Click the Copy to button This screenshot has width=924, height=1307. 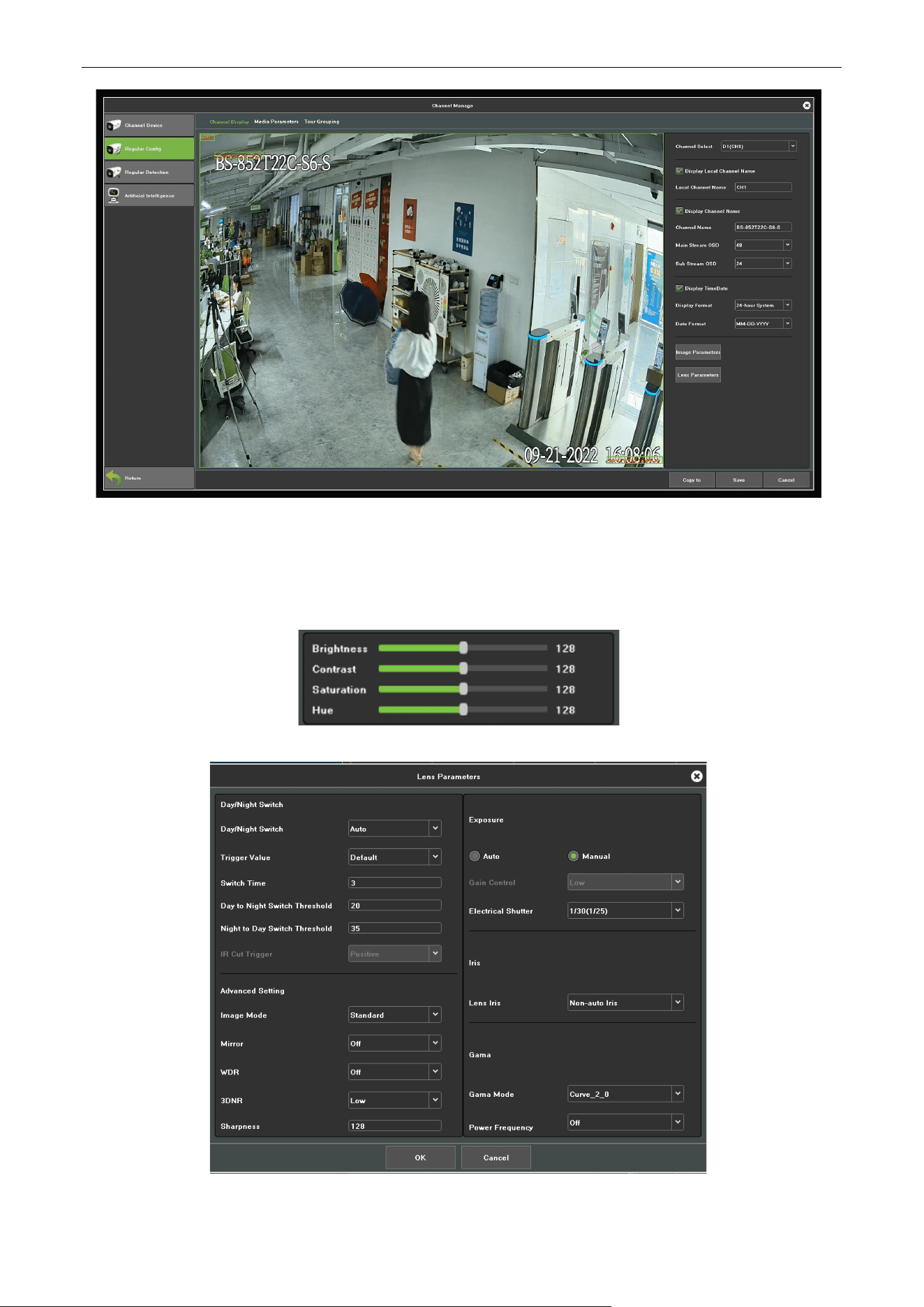(692, 480)
